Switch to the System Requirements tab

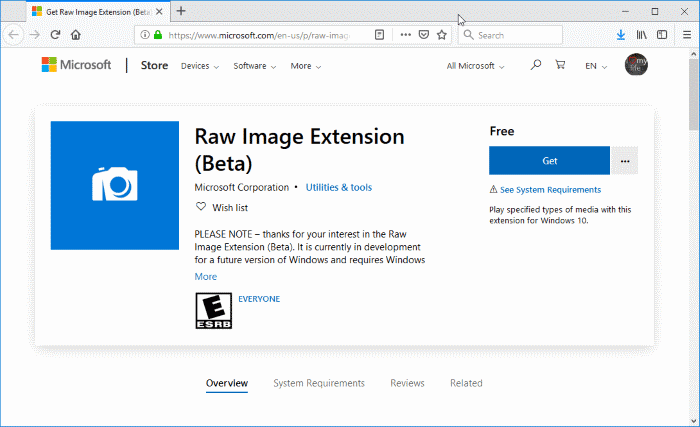pos(319,383)
